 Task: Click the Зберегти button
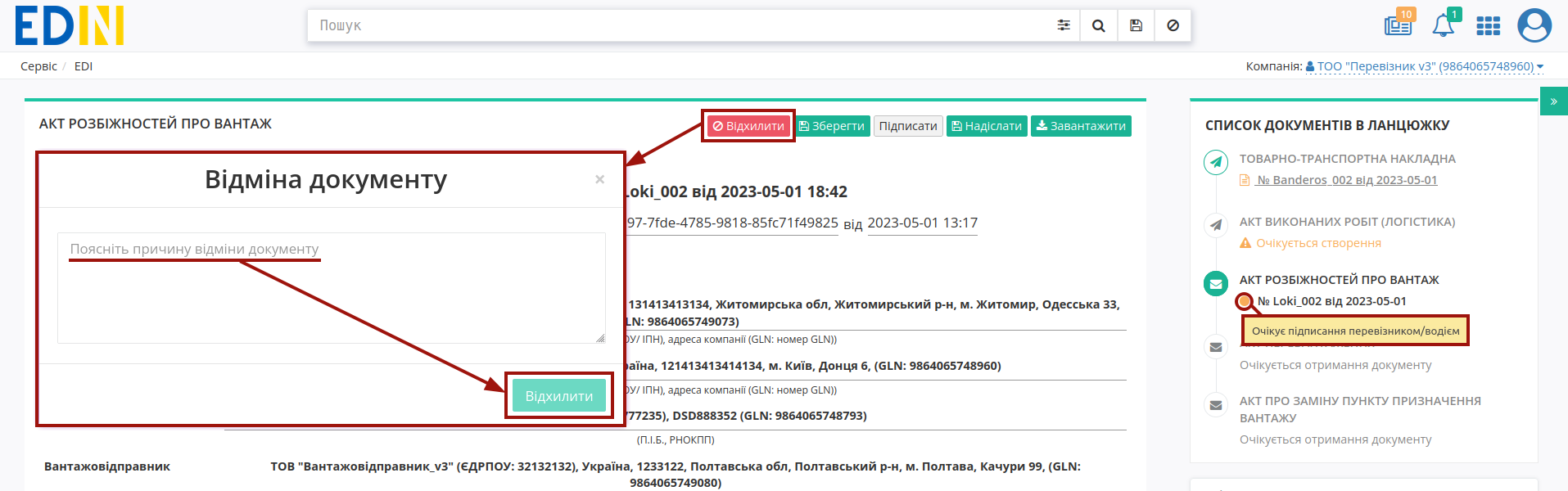coord(832,126)
